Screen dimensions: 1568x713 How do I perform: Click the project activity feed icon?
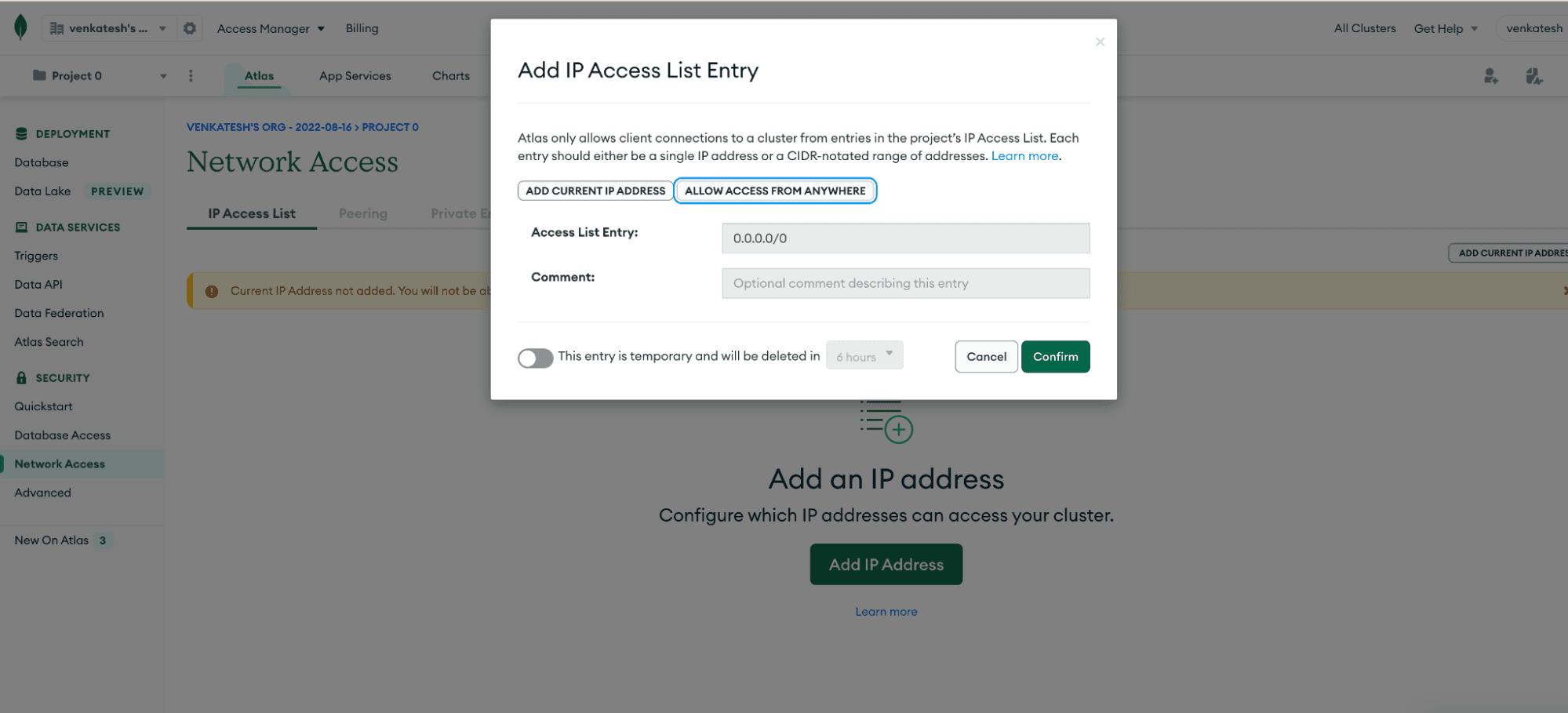tap(1533, 76)
